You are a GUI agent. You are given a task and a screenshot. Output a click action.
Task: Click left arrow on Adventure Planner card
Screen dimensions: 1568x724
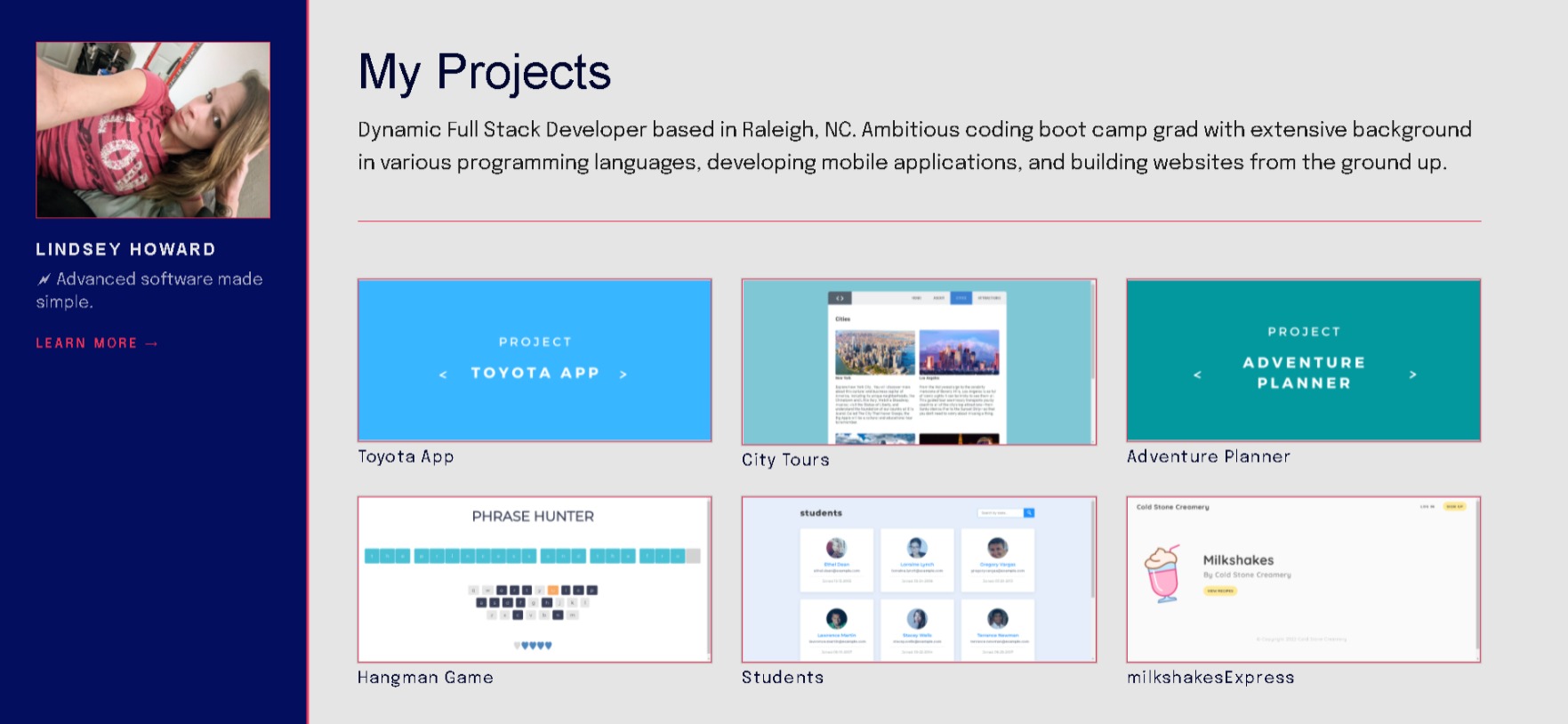1197,374
